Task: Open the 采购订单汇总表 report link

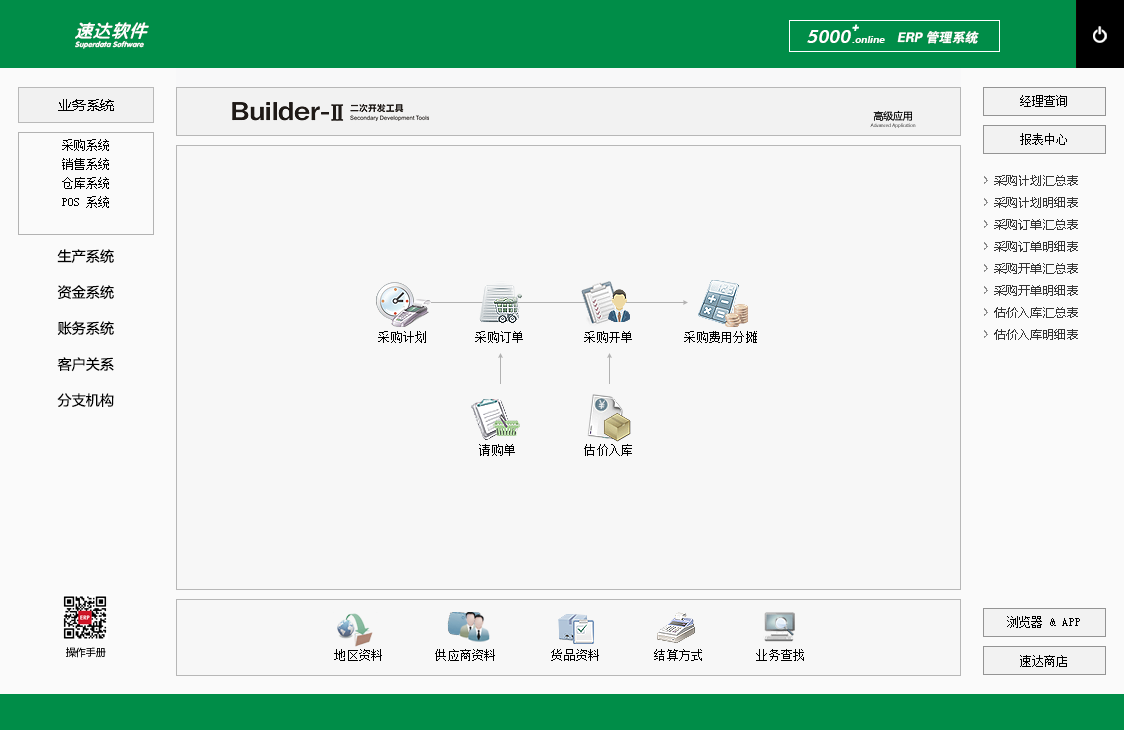Action: (x=1036, y=225)
